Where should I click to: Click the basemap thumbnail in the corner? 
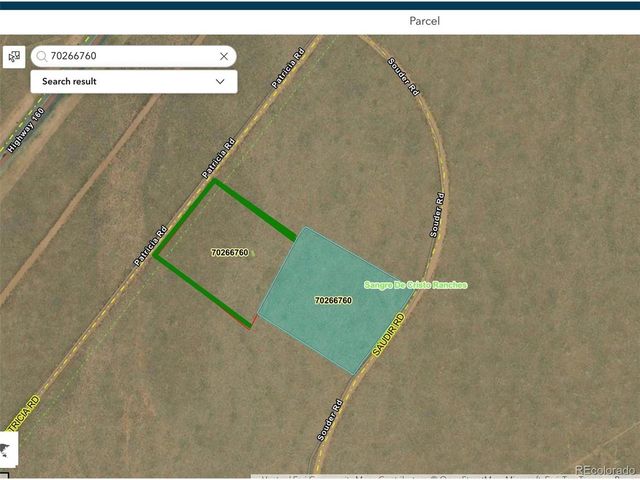(9, 450)
